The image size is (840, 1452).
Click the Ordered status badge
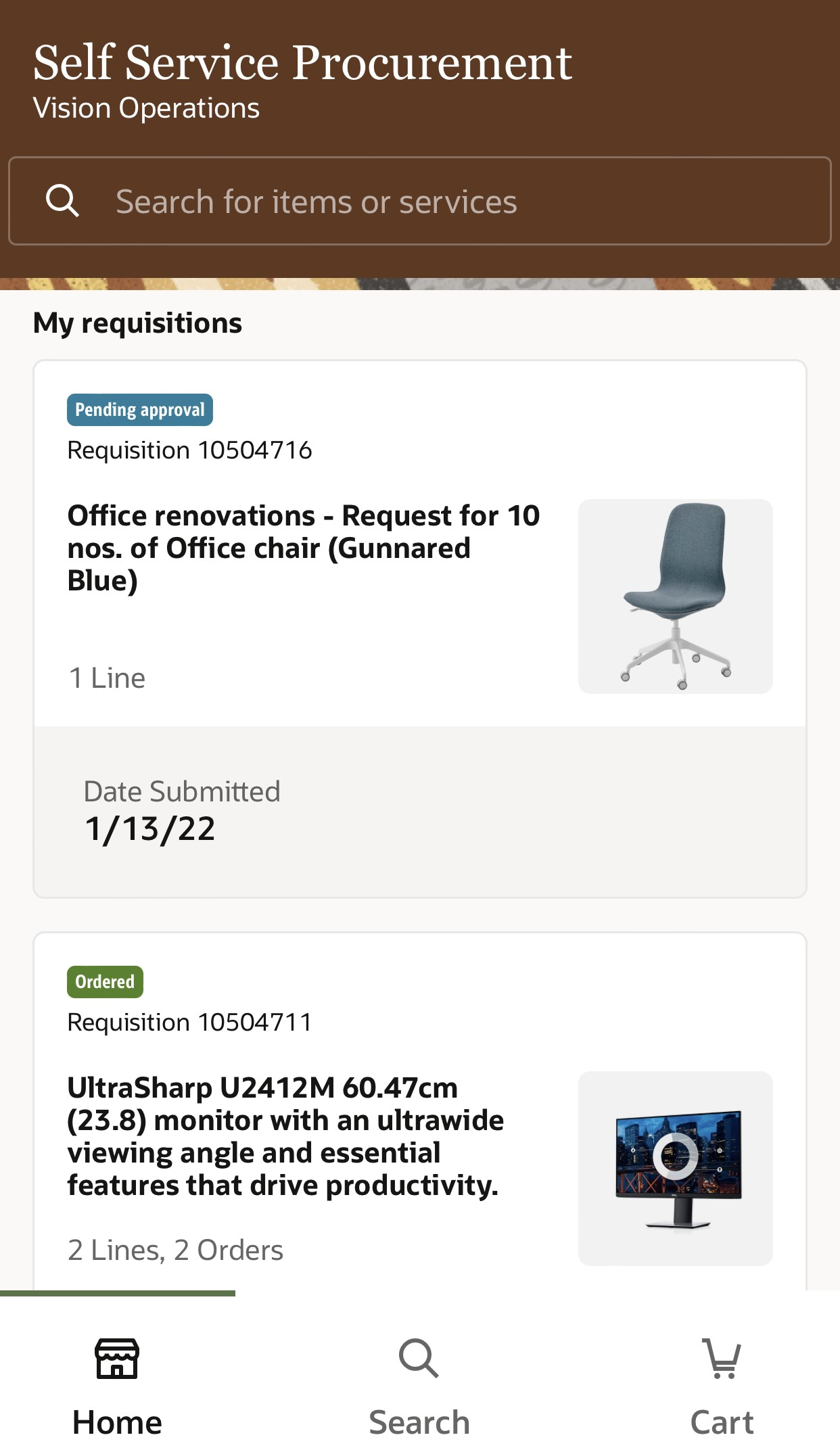(105, 982)
